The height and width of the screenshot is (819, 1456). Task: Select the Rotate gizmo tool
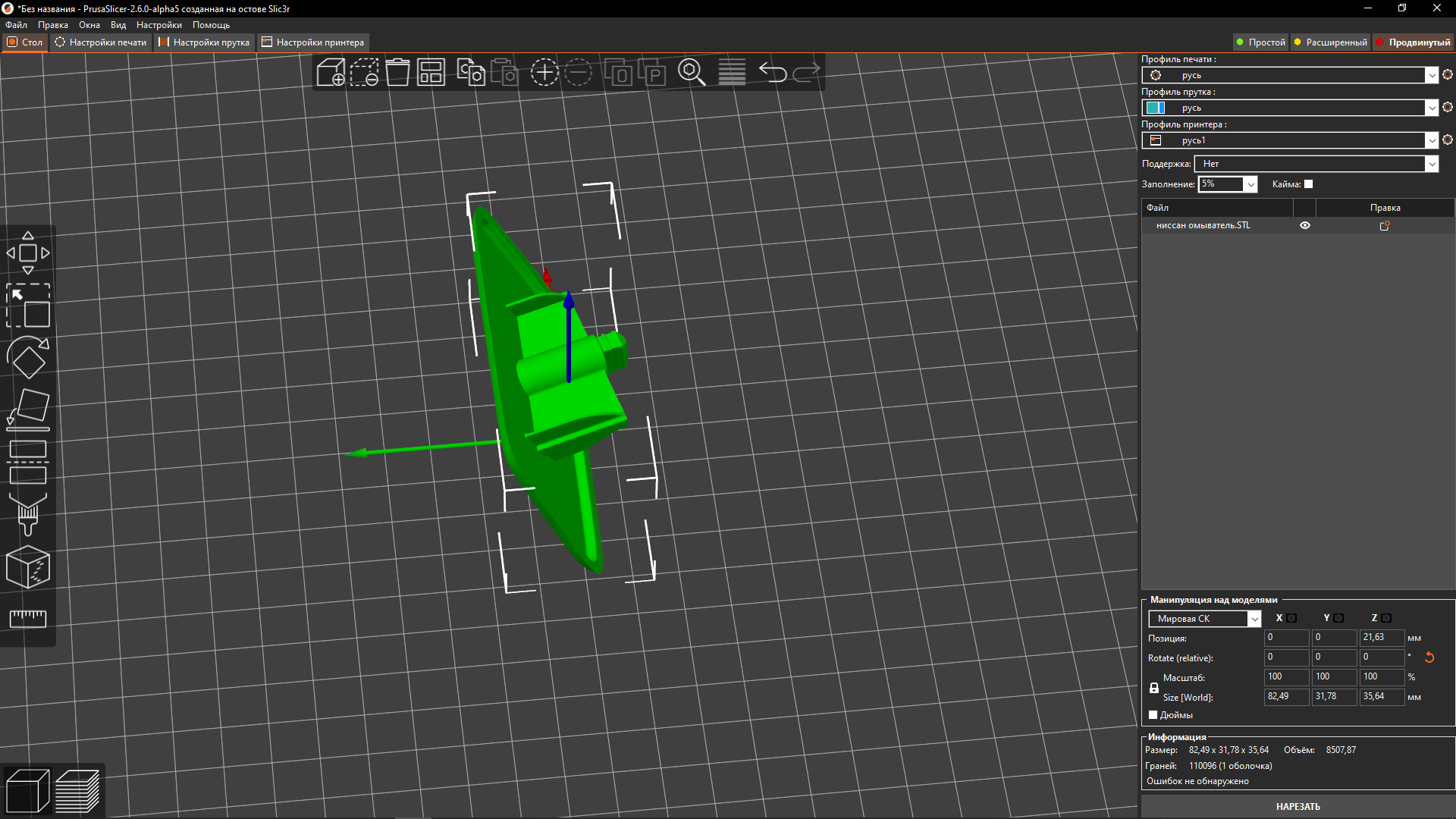[28, 358]
